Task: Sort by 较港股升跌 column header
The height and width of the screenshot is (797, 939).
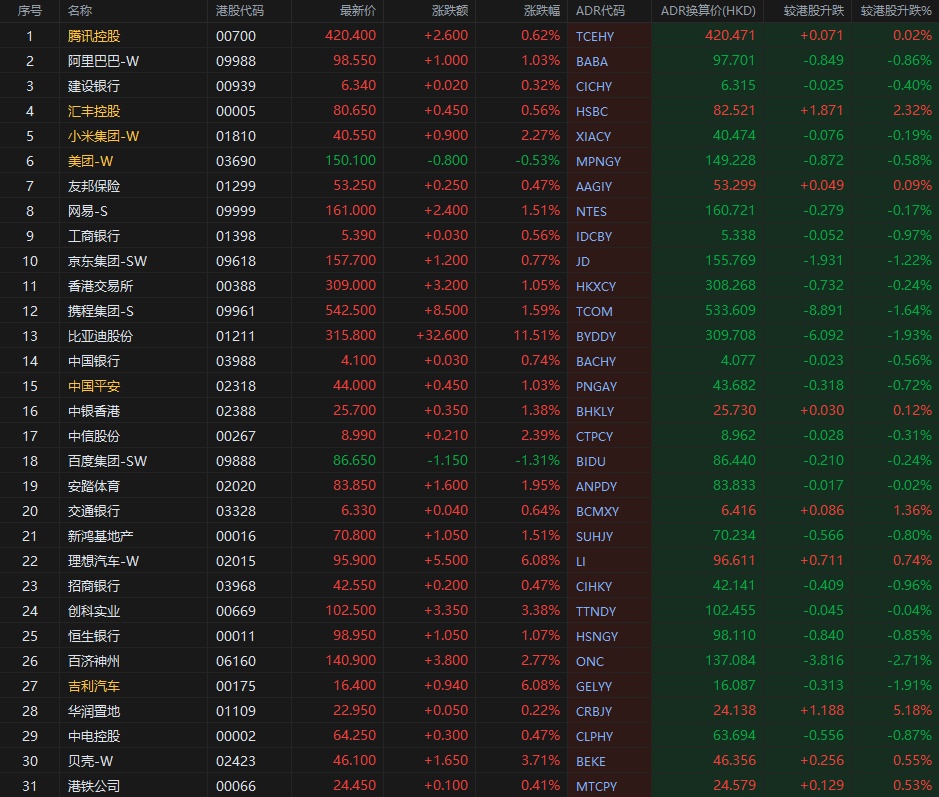Action: click(x=813, y=11)
